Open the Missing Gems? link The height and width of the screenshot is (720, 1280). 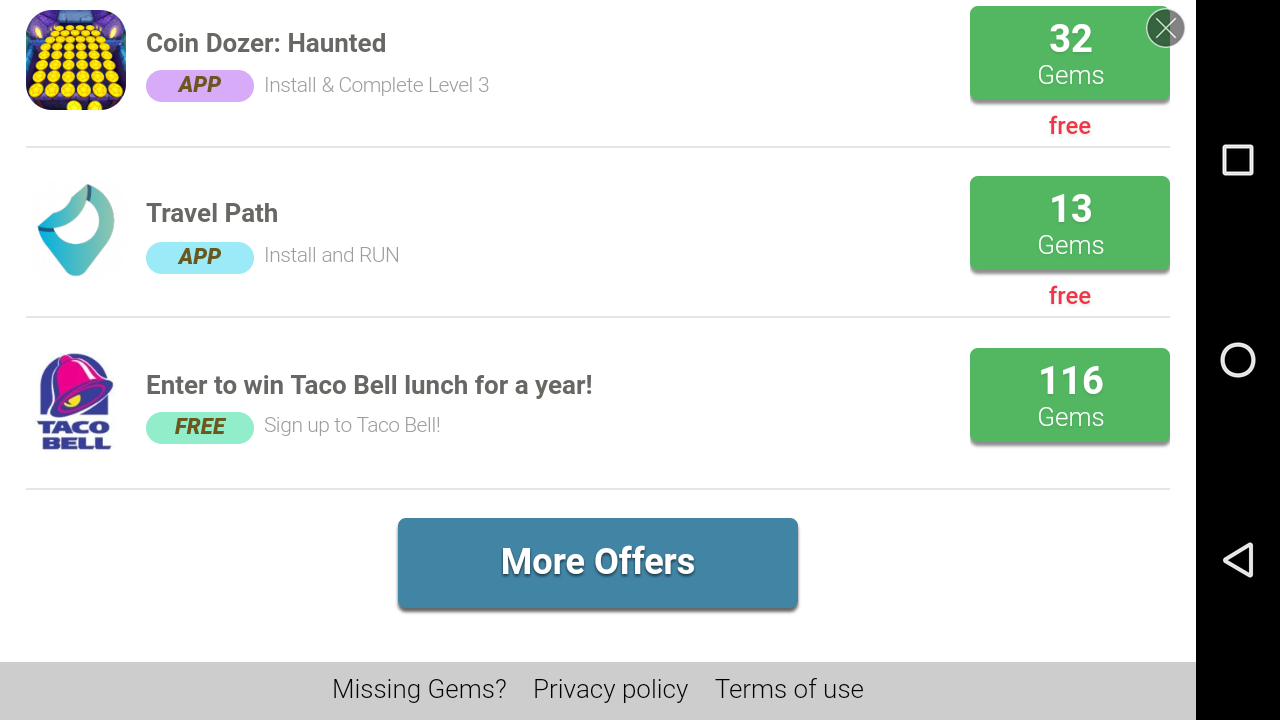point(419,689)
